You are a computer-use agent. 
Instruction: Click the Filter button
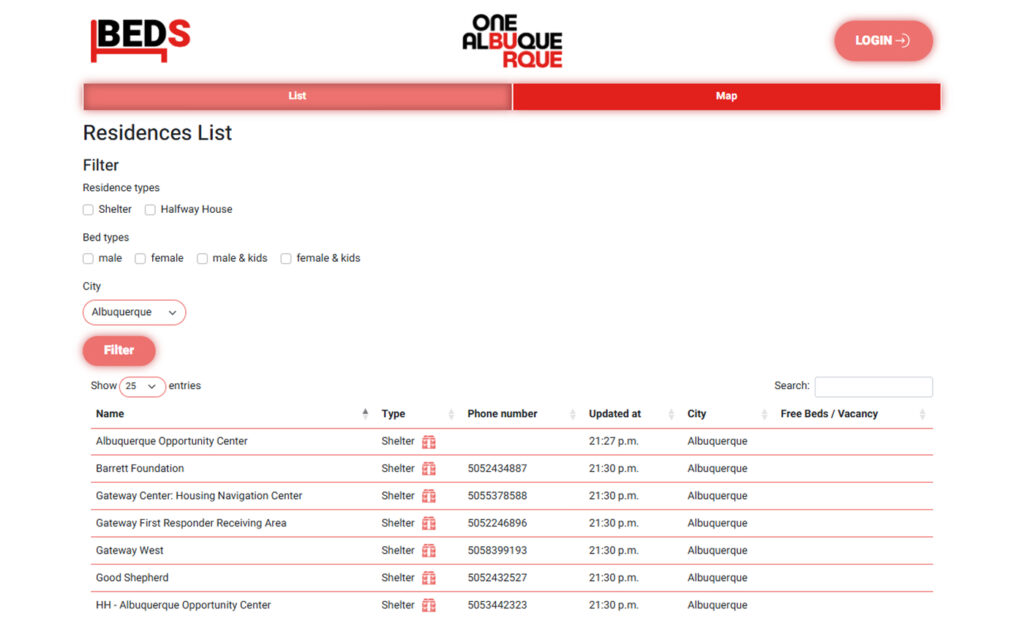119,350
